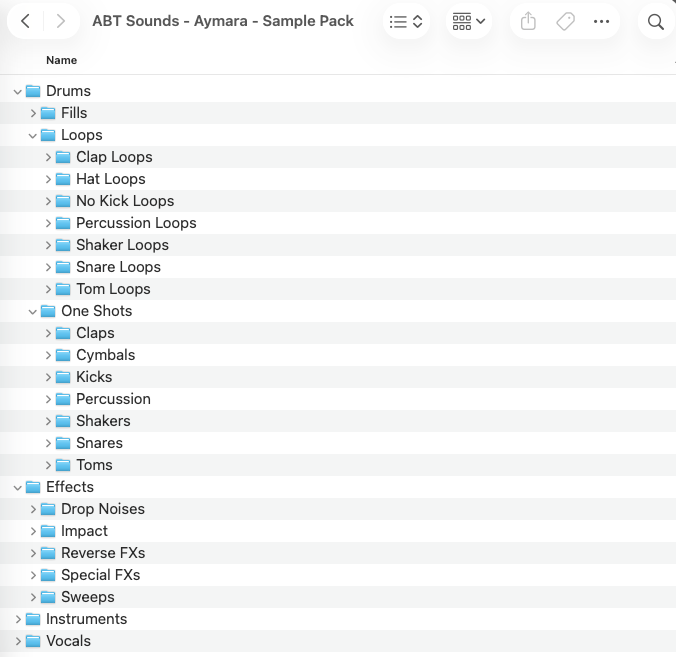Select the Reverse FXs folder
The height and width of the screenshot is (657, 676).
click(x=103, y=553)
